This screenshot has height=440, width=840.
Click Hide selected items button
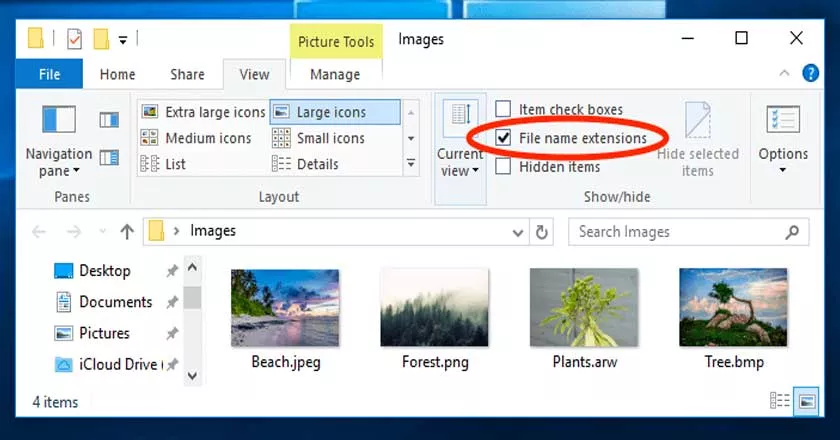click(x=698, y=139)
